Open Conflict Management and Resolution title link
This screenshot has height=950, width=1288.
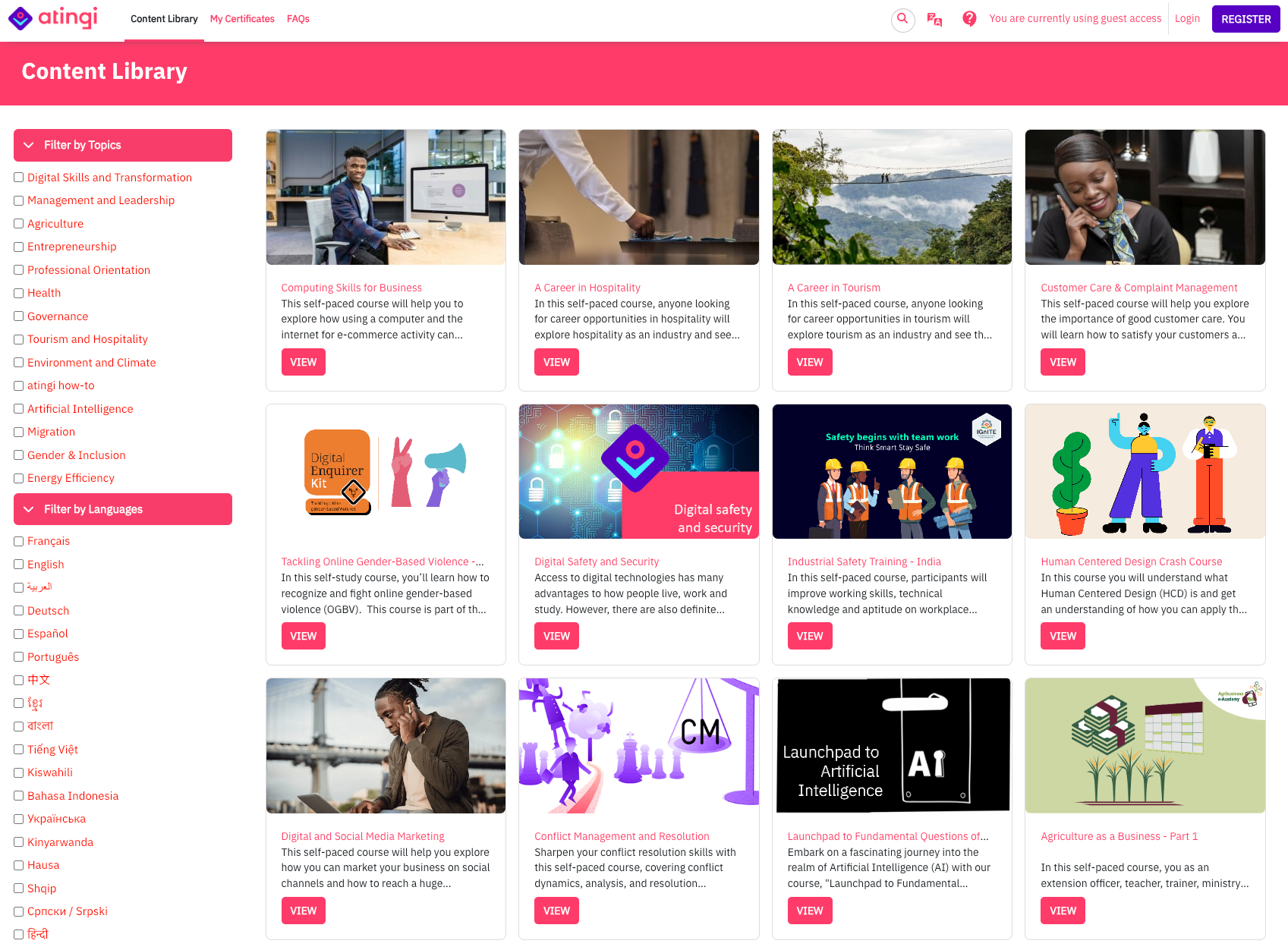click(x=622, y=836)
